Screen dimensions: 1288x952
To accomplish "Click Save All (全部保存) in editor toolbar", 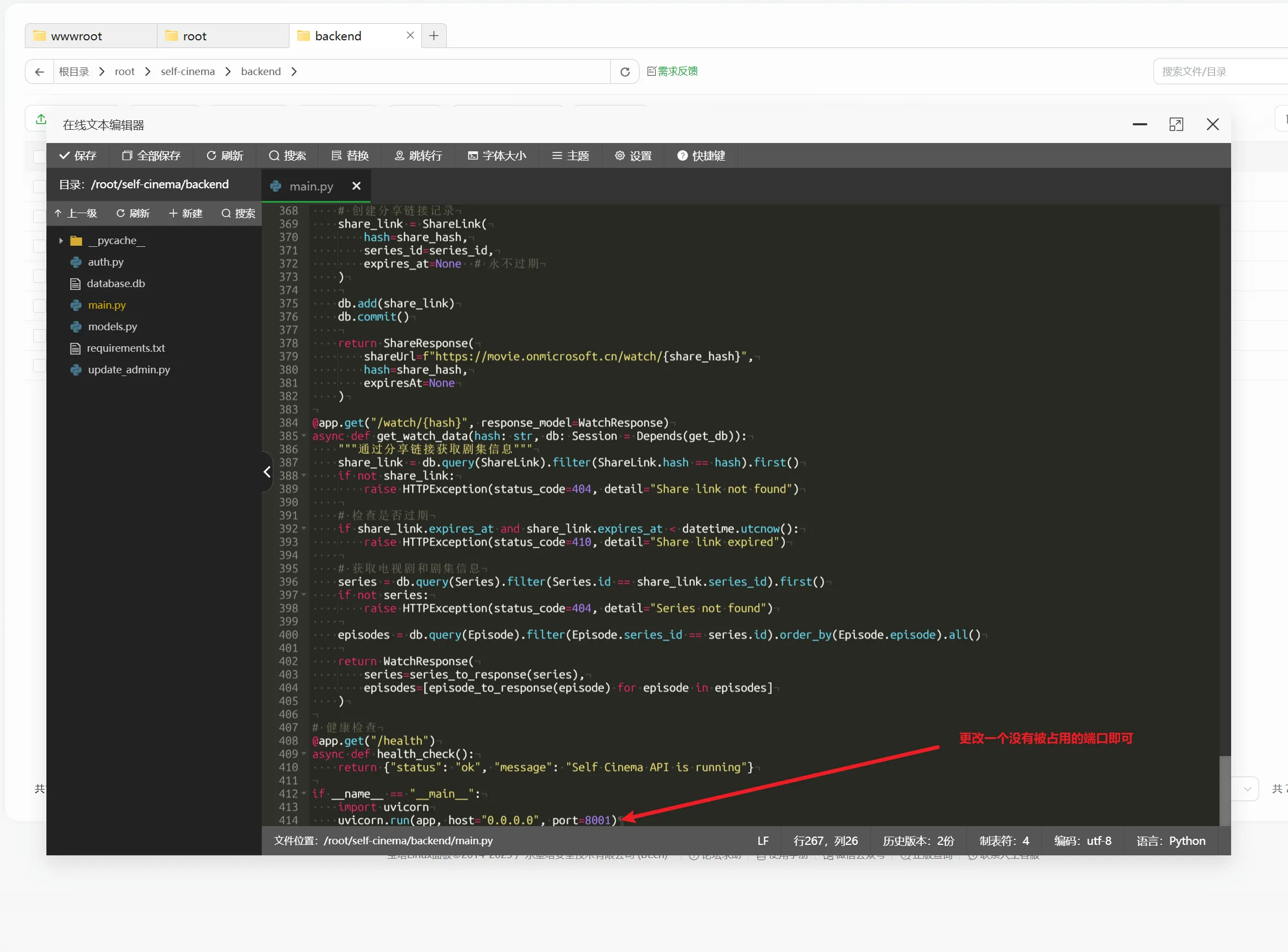I will [151, 156].
